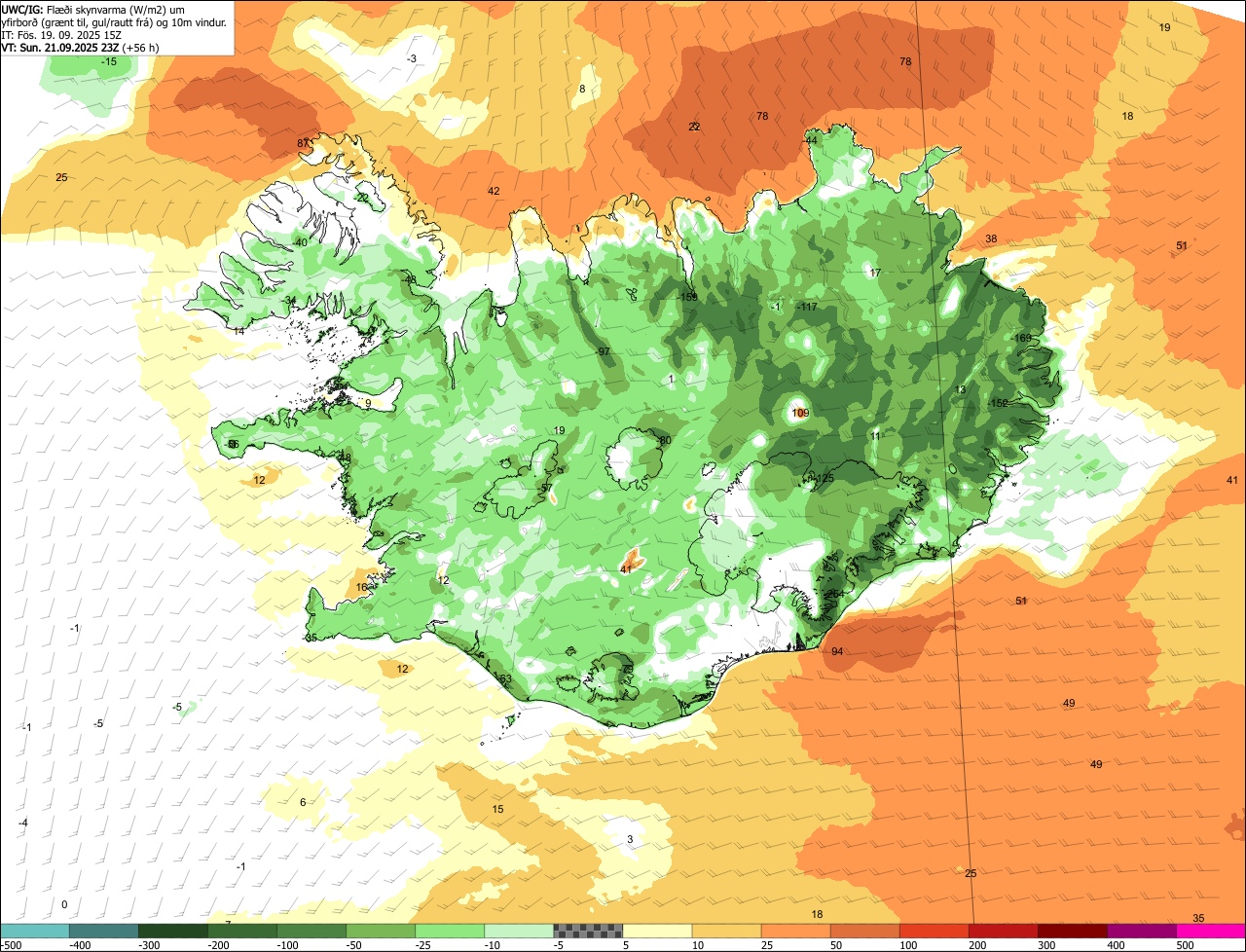Click the map value '-117' on the map
This screenshot has height=952, width=1246.
point(807,307)
